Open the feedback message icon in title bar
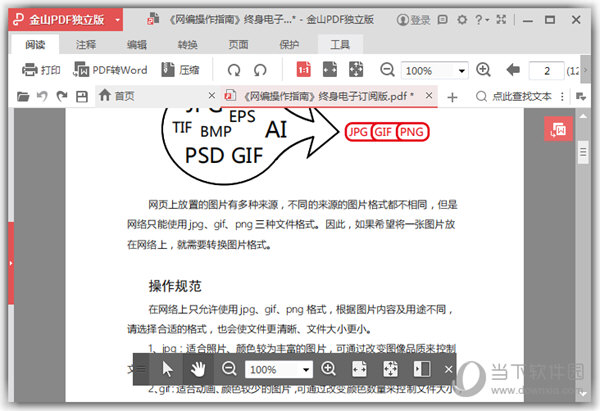 [x=442, y=19]
